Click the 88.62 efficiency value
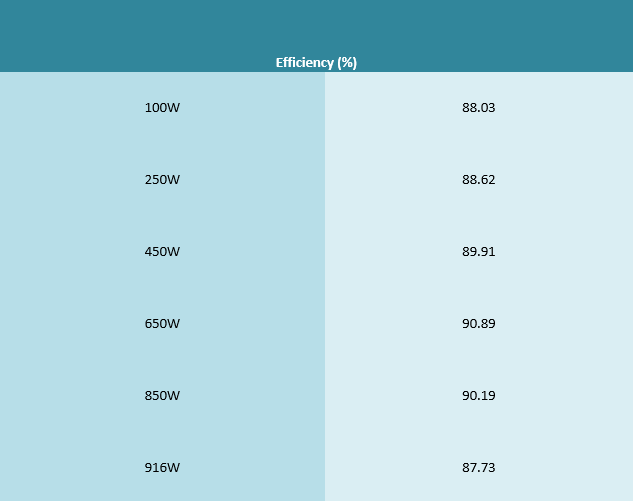Viewport: 633px width, 501px height. click(x=478, y=180)
